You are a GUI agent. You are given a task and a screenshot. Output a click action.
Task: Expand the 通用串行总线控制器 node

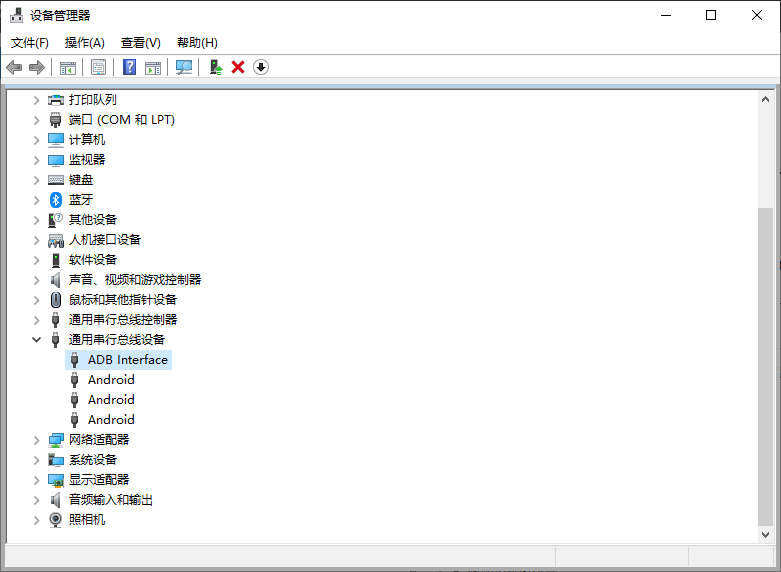(x=36, y=320)
